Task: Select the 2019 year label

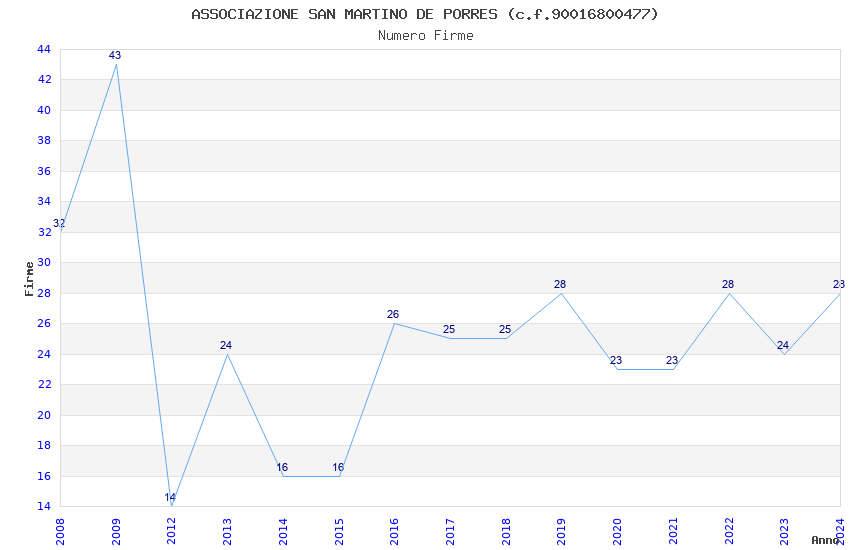Action: click(x=562, y=531)
